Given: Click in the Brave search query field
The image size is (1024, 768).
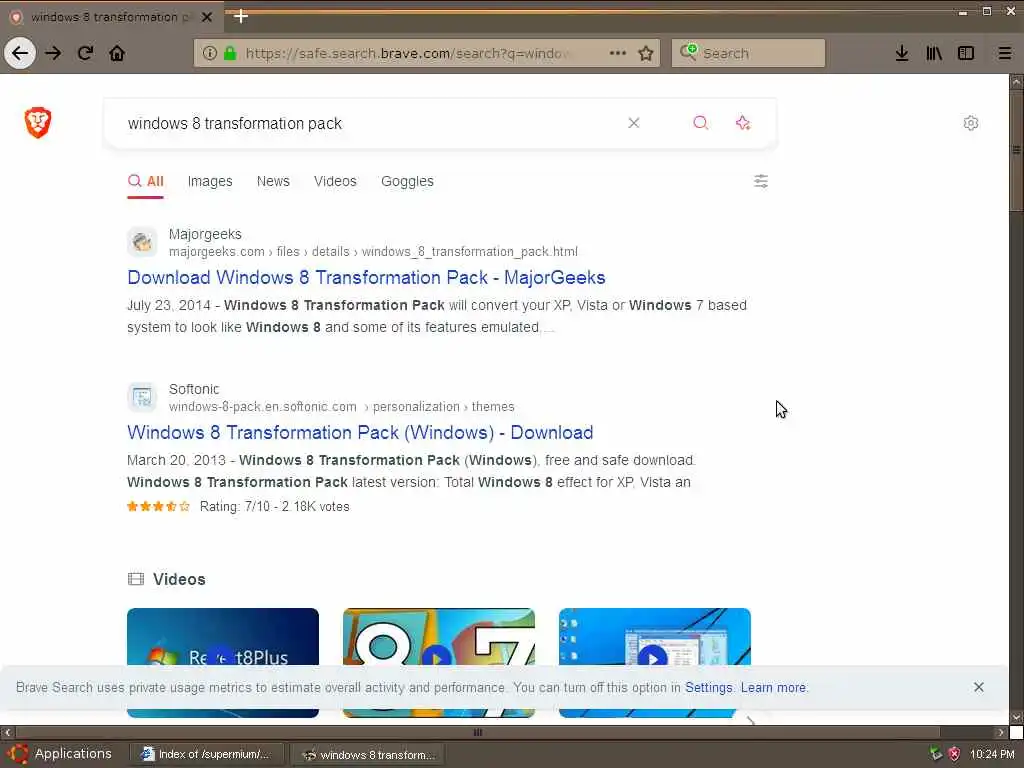Looking at the screenshot, I should tap(372, 123).
